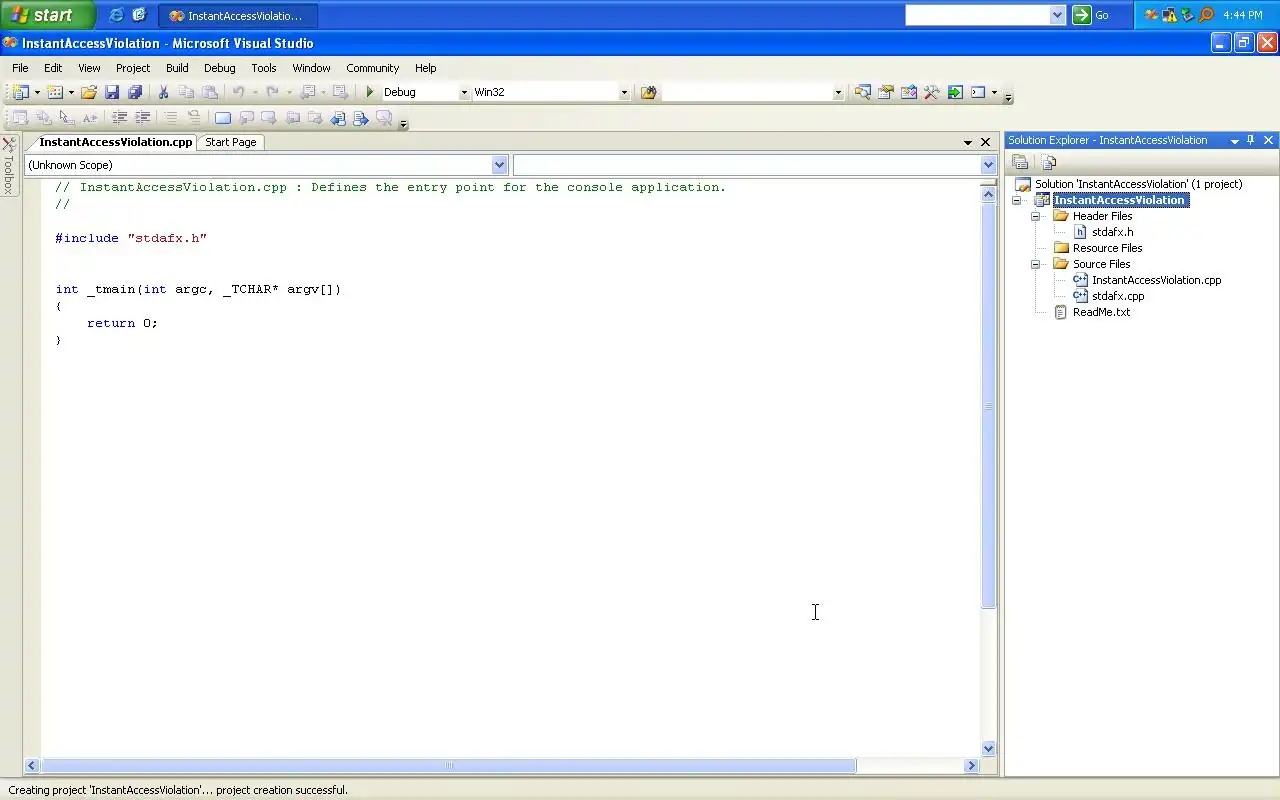Image resolution: width=1280 pixels, height=800 pixels.
Task: Click the Go button in the taskbar
Action: 1092,15
